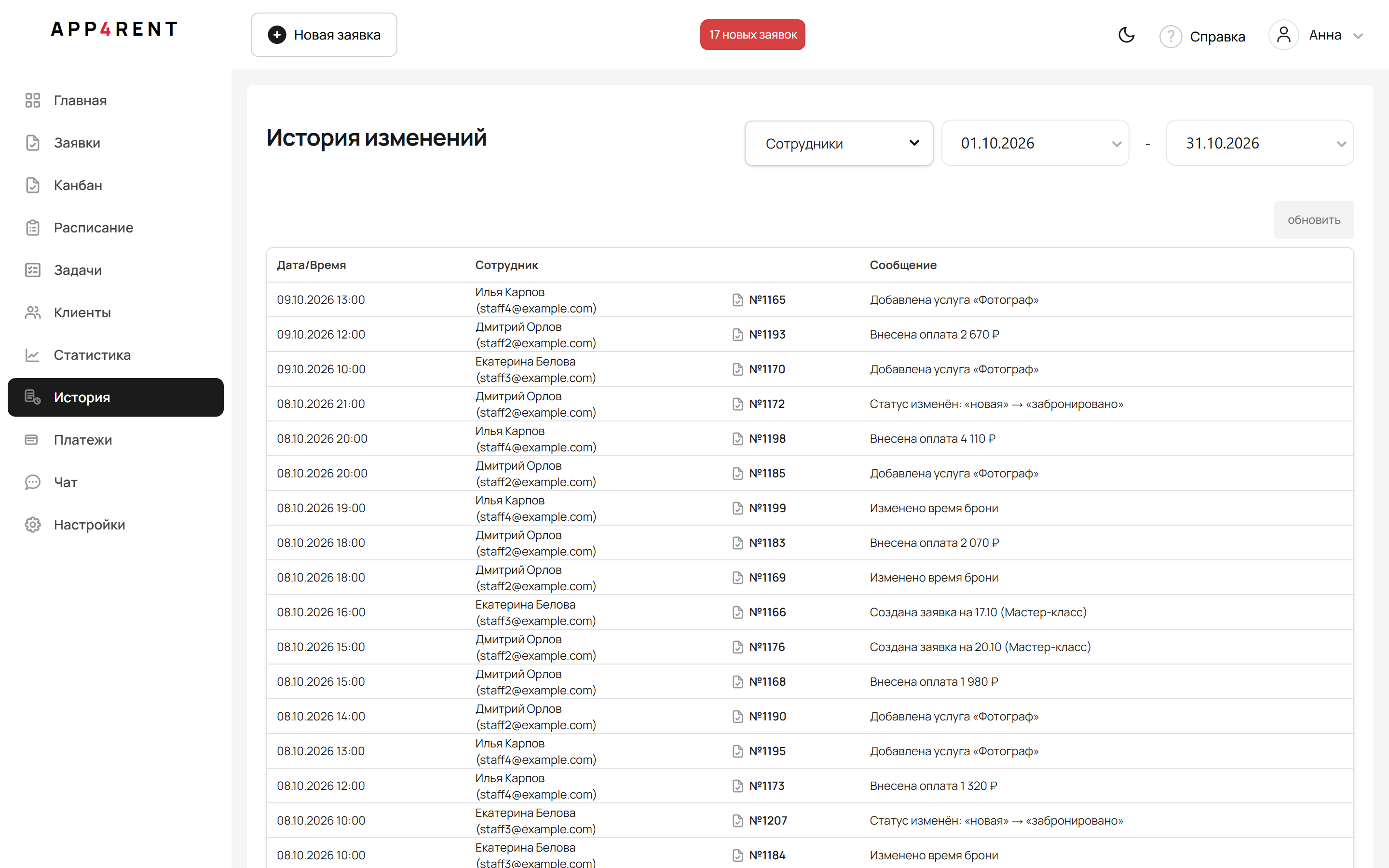Click document icon beside №1165

[x=737, y=299]
